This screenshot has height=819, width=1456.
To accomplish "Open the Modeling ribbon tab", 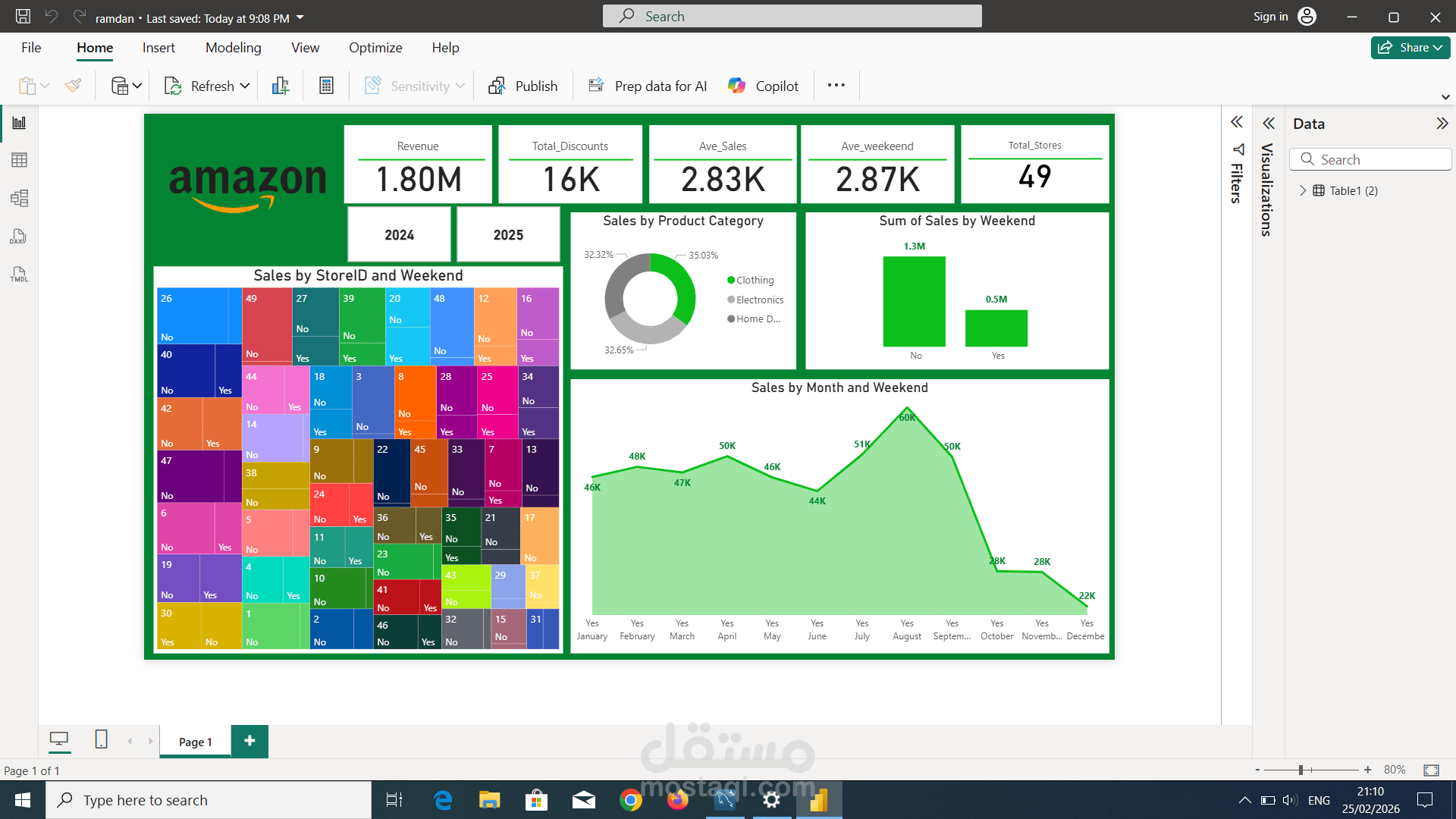I will 233,48.
